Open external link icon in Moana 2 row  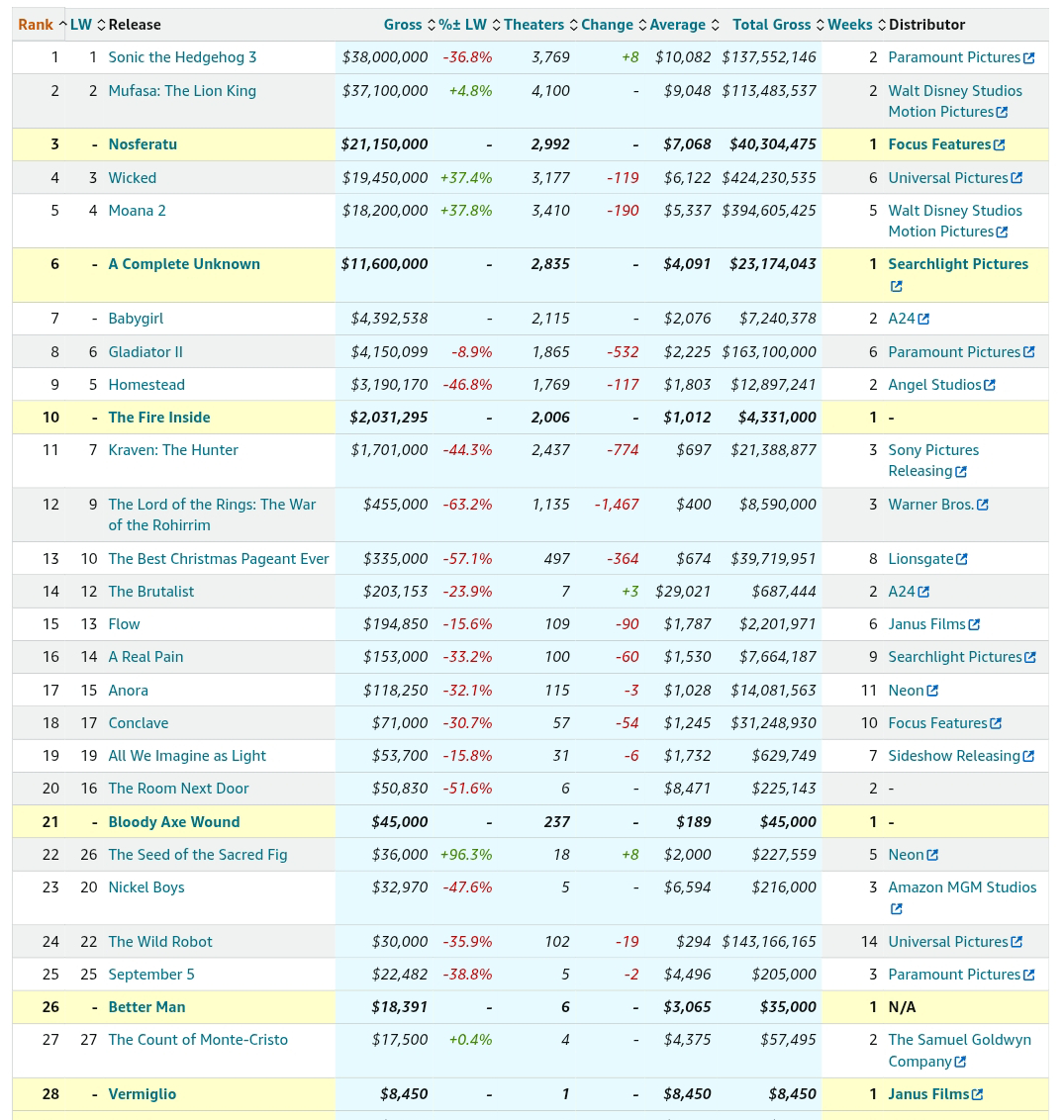(1002, 233)
